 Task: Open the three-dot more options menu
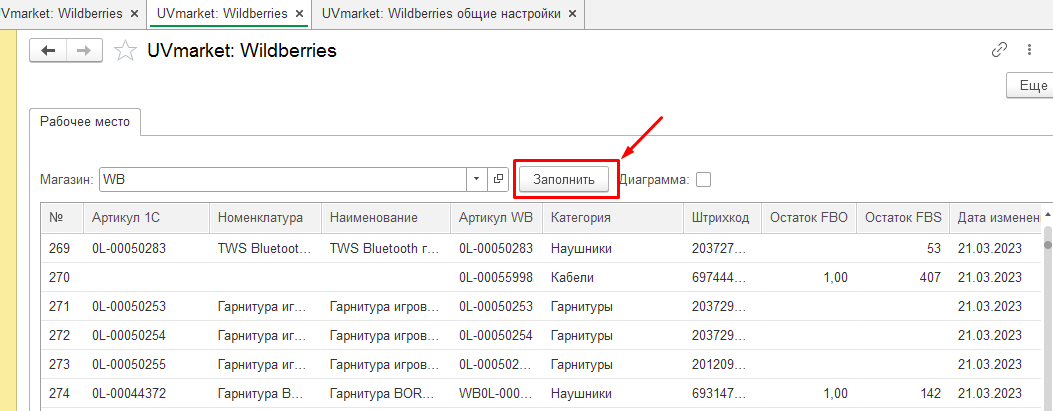point(1029,50)
